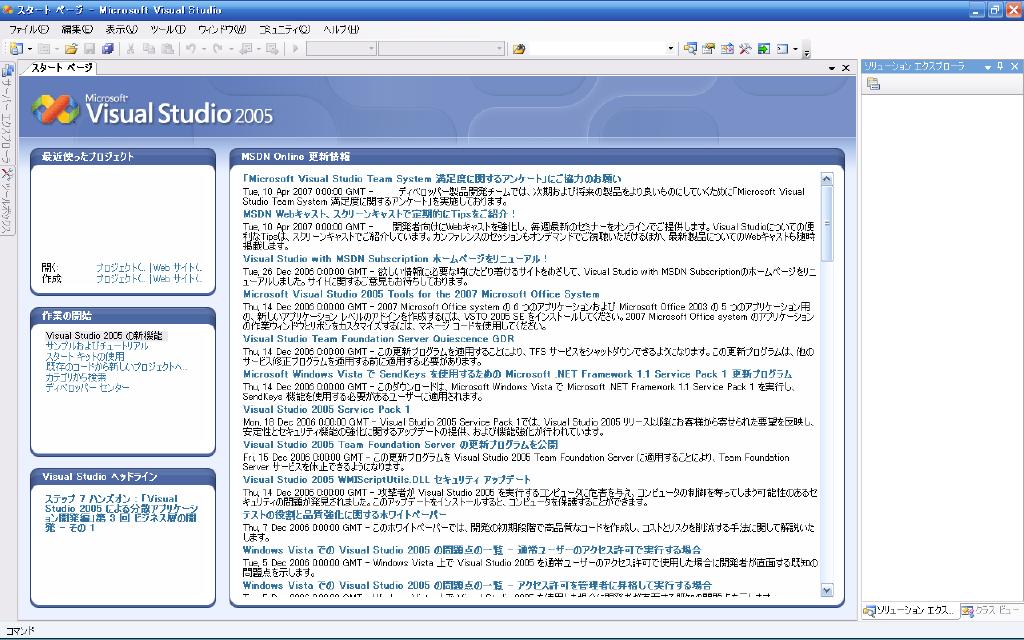Click MSDN news scrollbar down arrow
This screenshot has width=1024, height=640.
827,590
